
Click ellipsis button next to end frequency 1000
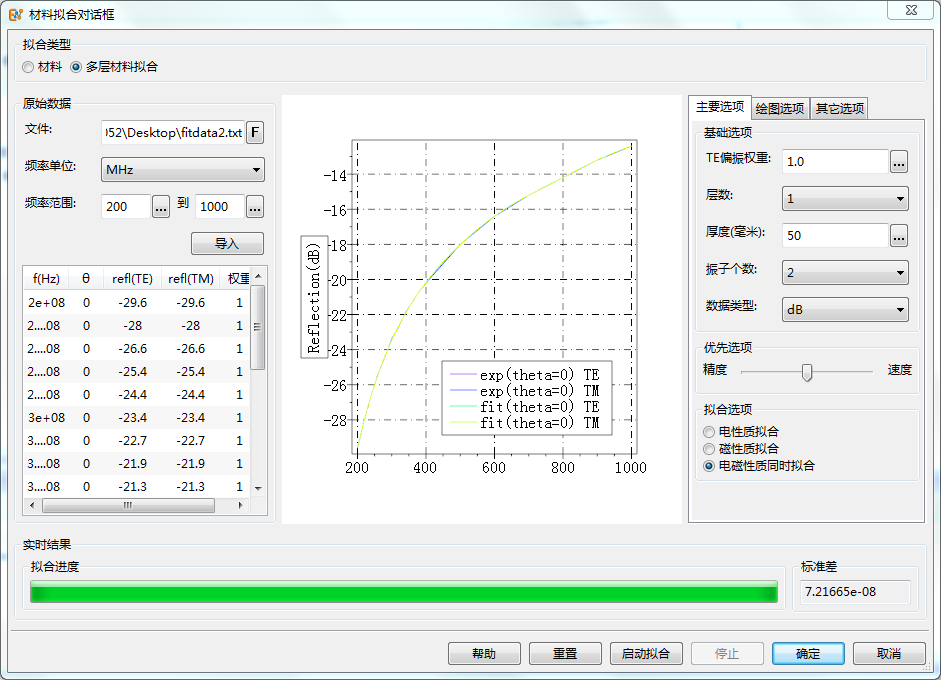coord(255,207)
